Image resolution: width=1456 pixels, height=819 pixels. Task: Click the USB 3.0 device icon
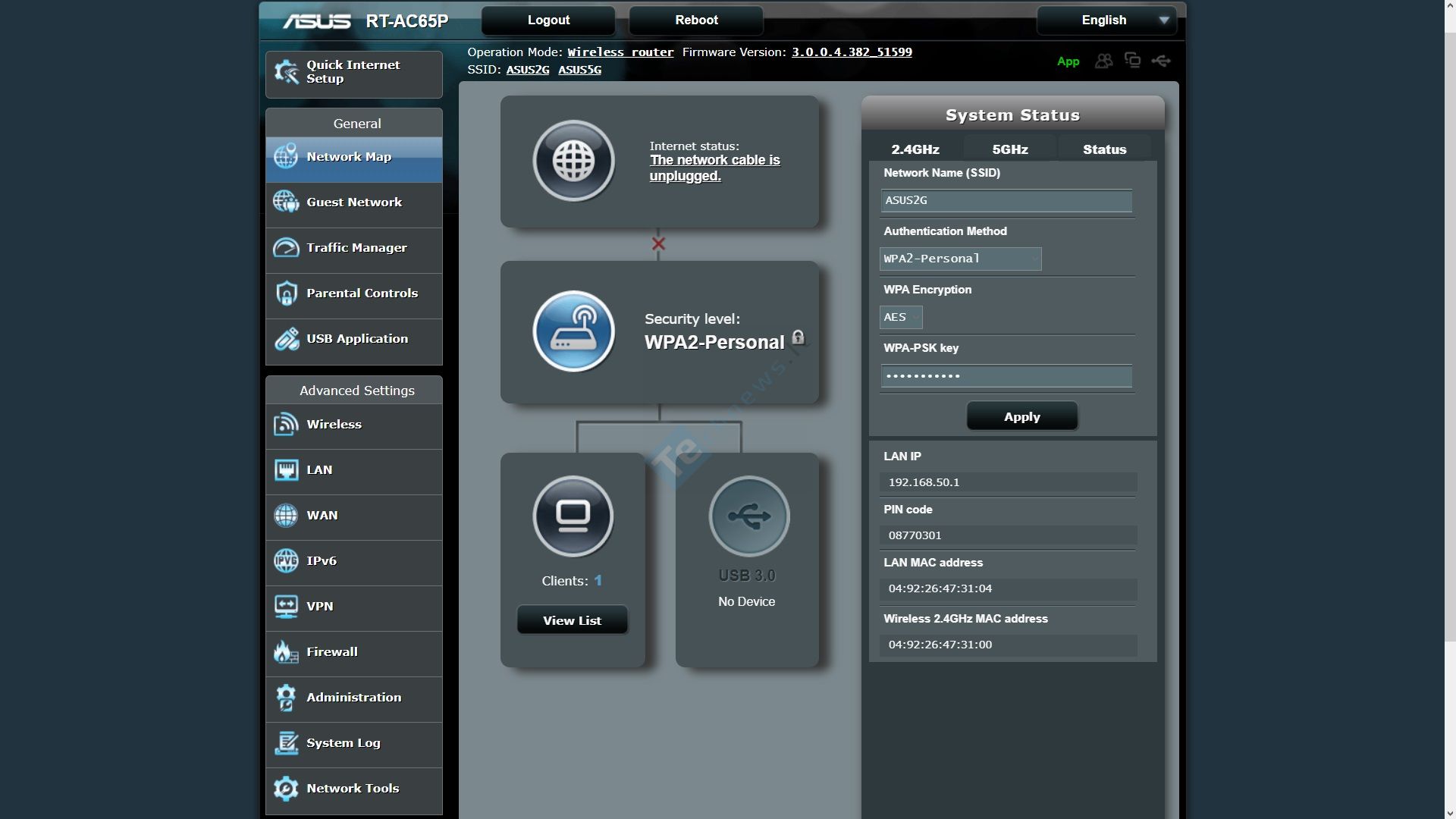tap(748, 516)
